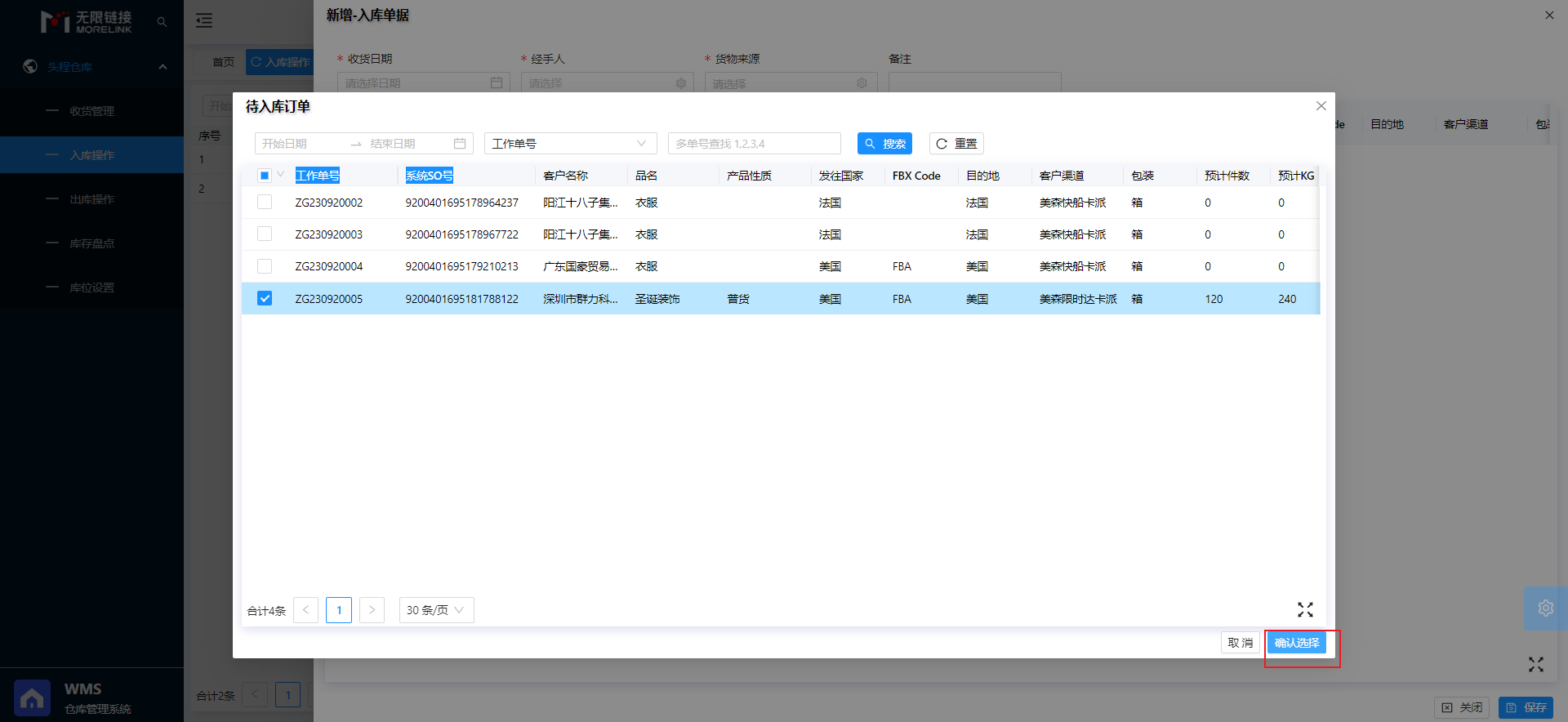Toggle fullscreen icon in pending orders dialog
Viewport: 1568px width, 722px height.
(x=1305, y=609)
